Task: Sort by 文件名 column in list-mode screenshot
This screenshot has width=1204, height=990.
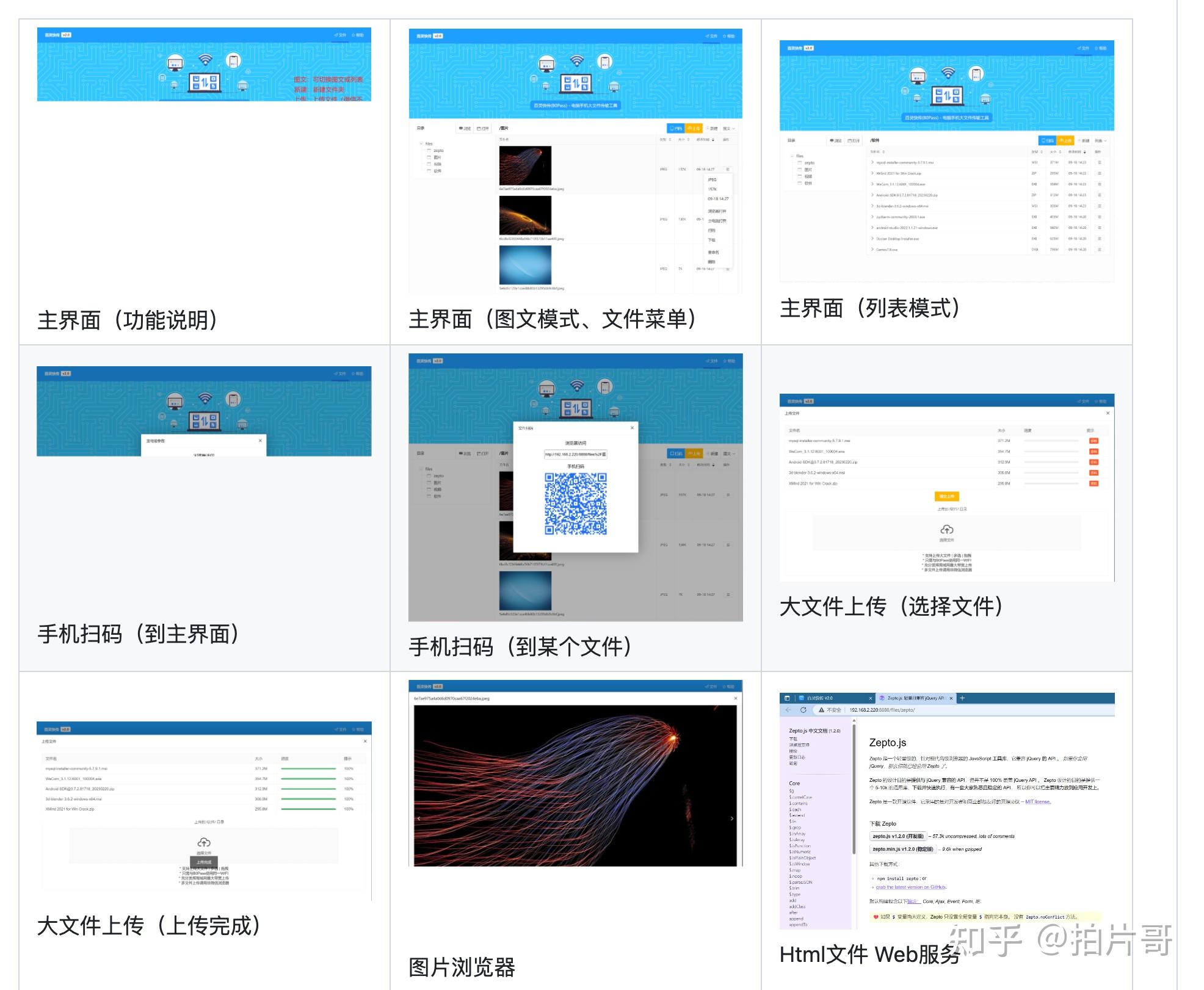Action: pos(877,151)
